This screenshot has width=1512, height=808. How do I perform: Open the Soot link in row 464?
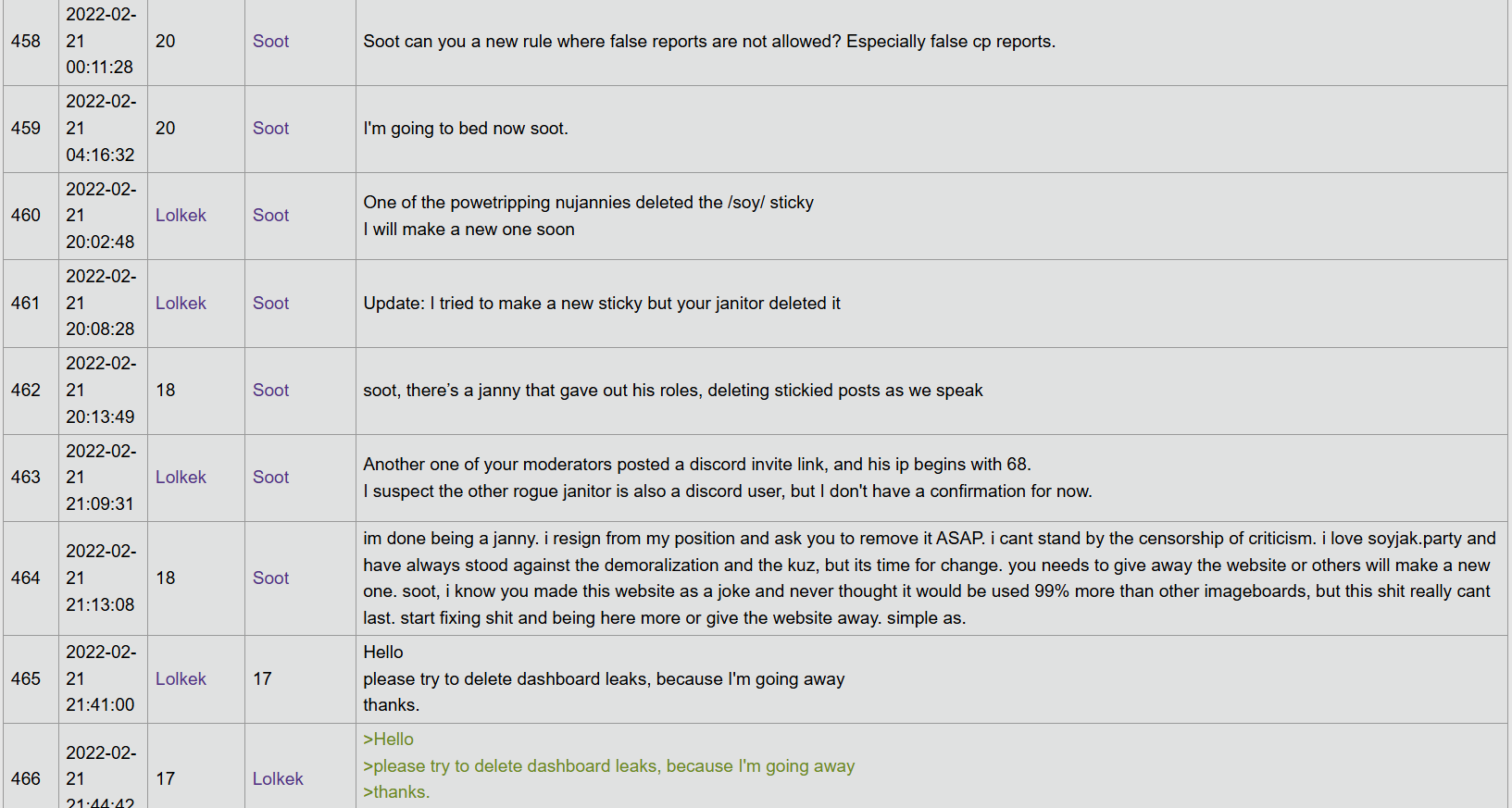pos(270,578)
